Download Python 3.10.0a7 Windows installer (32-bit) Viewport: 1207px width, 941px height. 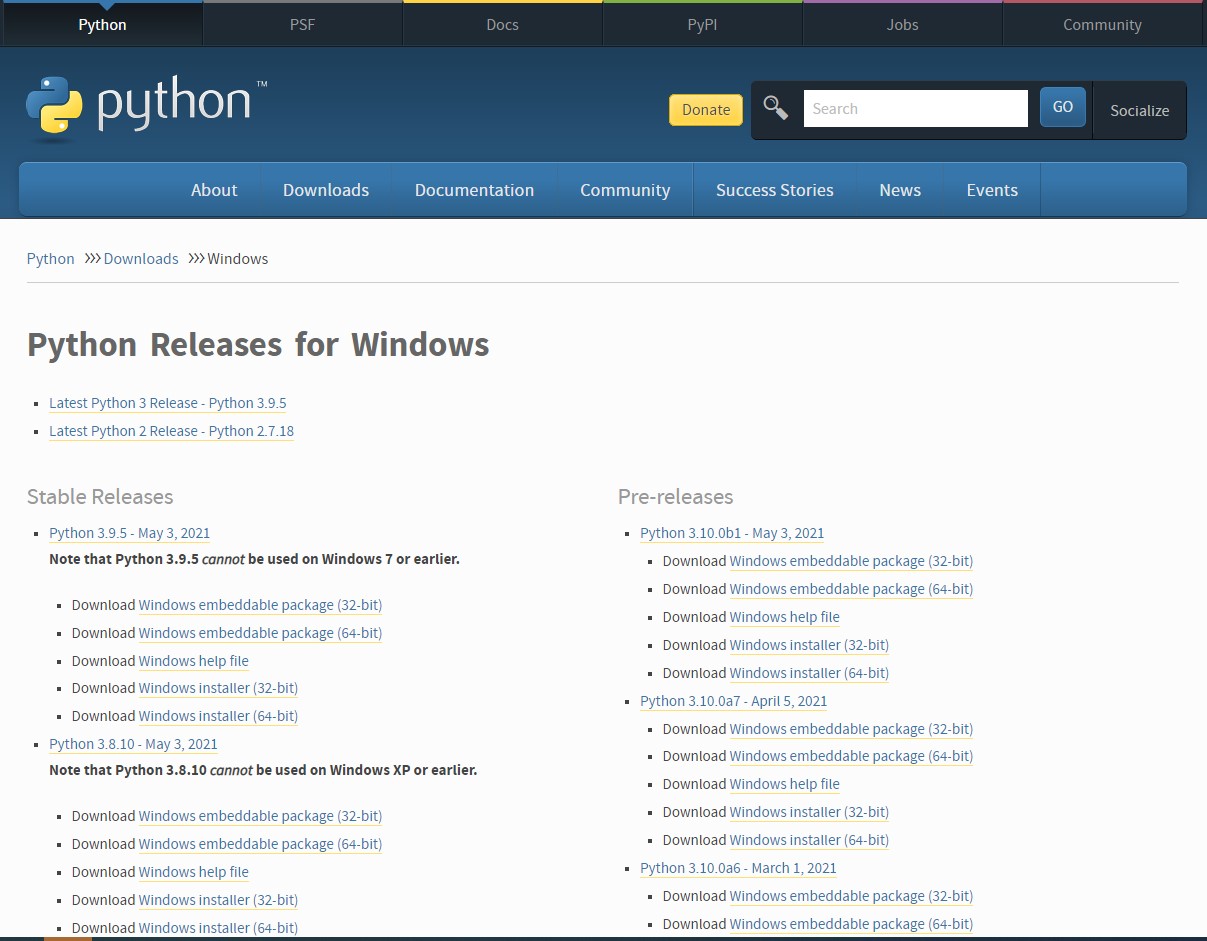809,812
